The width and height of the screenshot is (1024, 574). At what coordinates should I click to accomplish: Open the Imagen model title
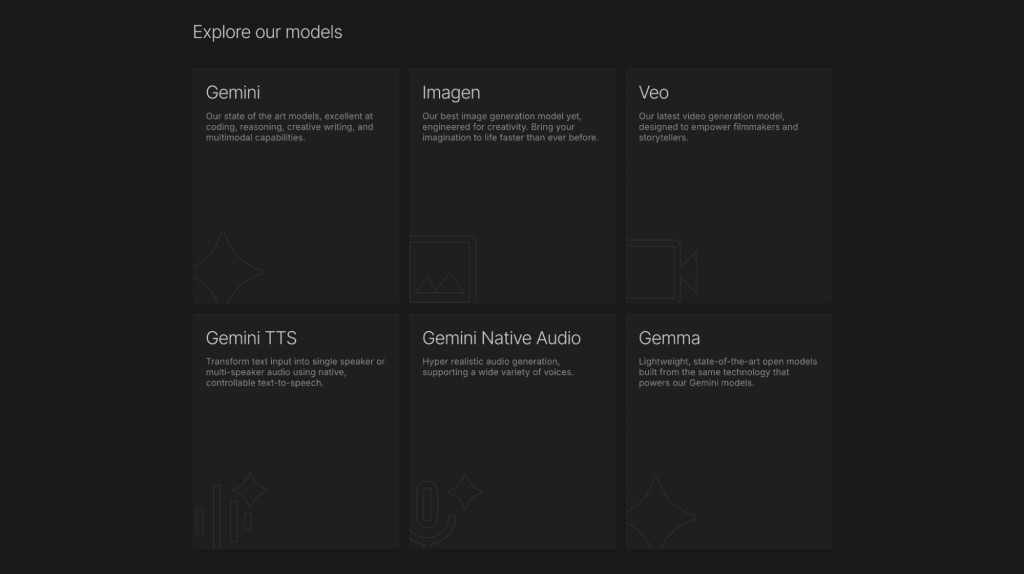(451, 93)
